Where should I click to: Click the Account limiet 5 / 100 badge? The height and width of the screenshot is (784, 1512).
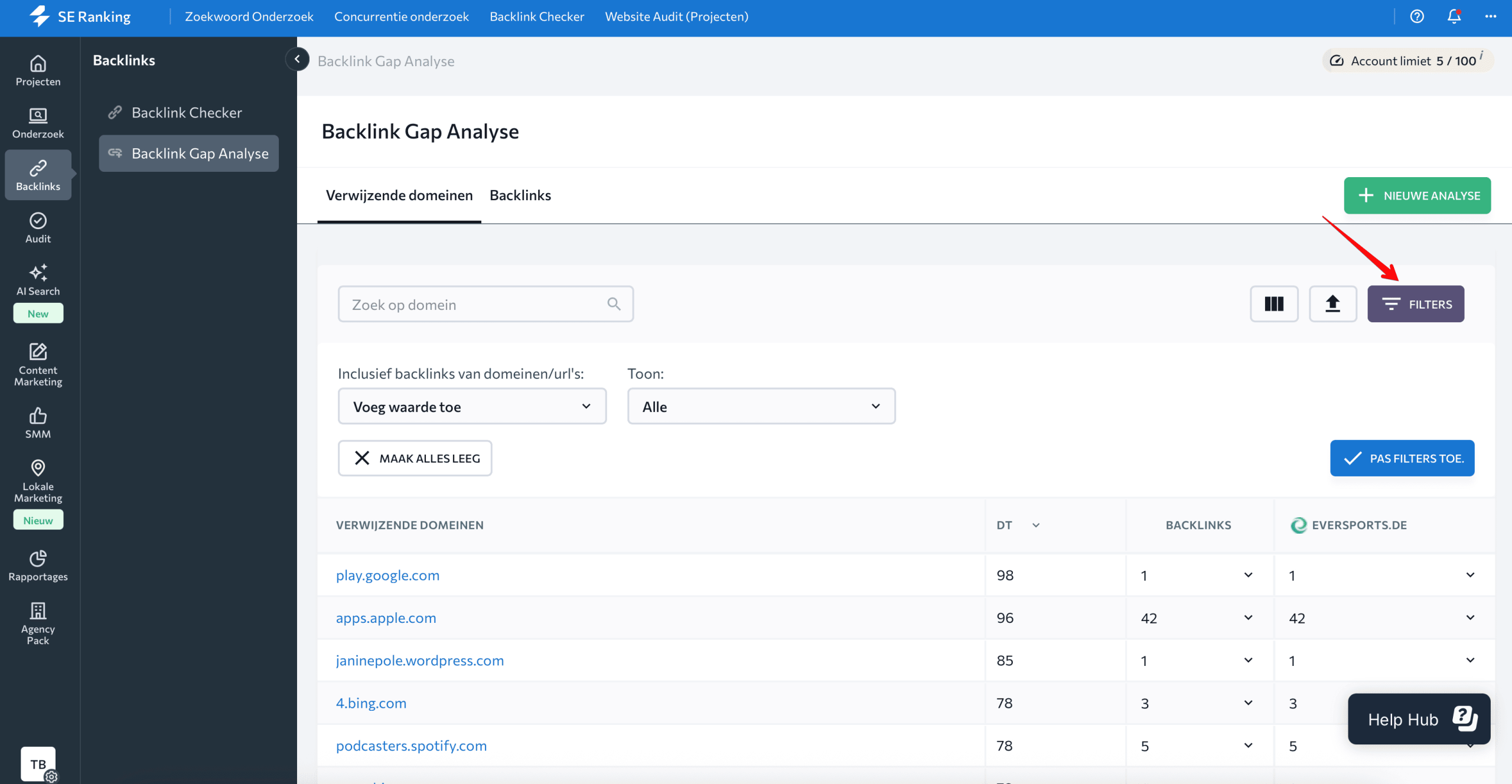tap(1408, 60)
